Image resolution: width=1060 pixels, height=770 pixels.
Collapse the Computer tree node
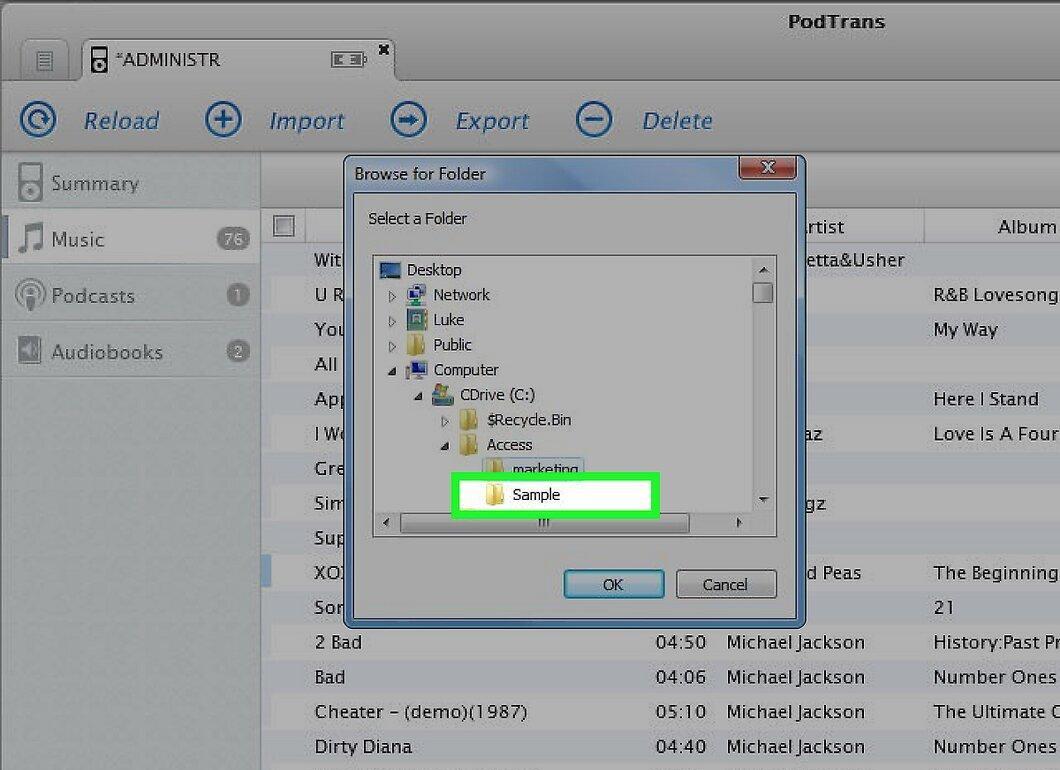coord(392,371)
